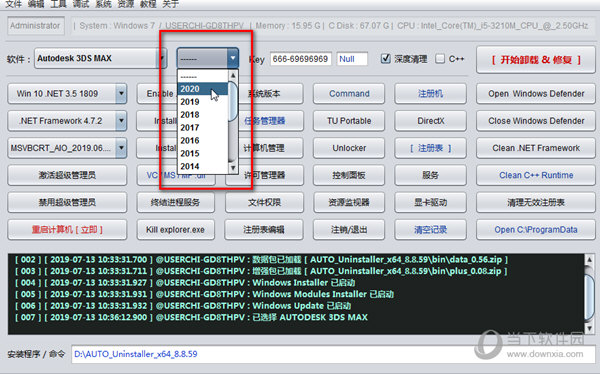600x374 pixels.
Task: Open the 关于 menu
Action: click(170, 3)
